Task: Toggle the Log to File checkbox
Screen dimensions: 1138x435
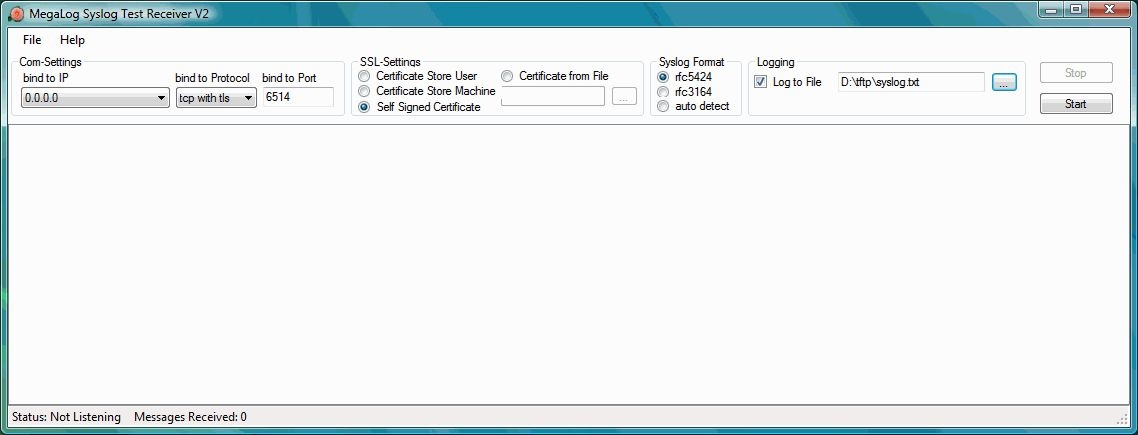Action: click(761, 82)
